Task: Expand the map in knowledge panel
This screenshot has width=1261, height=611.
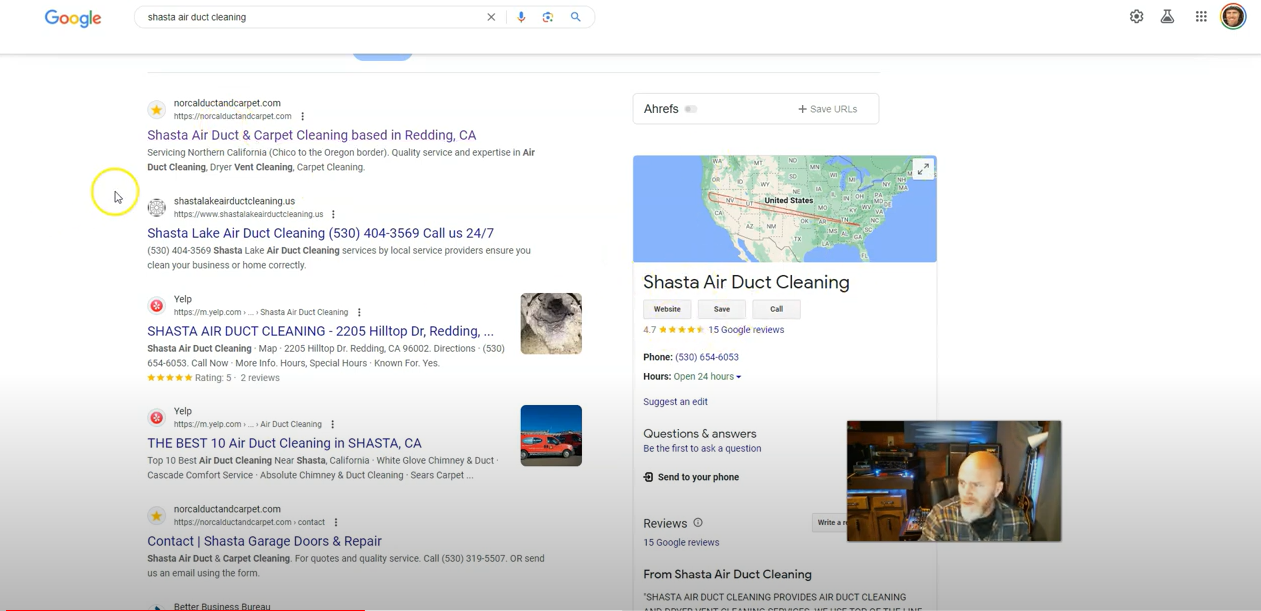Action: 923,169
